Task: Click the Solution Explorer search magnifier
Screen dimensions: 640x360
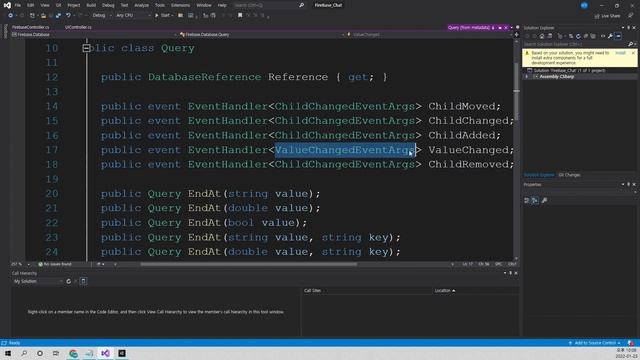Action: [x=630, y=44]
